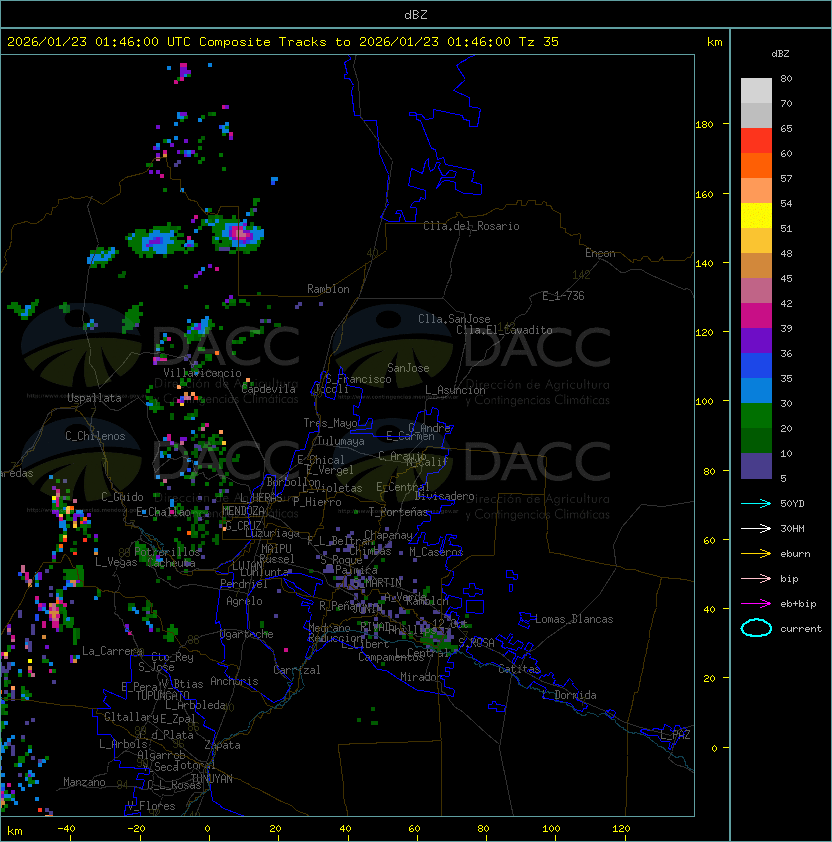Pick the light gray 80-70 dBZ swatch
This screenshot has height=842, width=832.
coord(756,91)
